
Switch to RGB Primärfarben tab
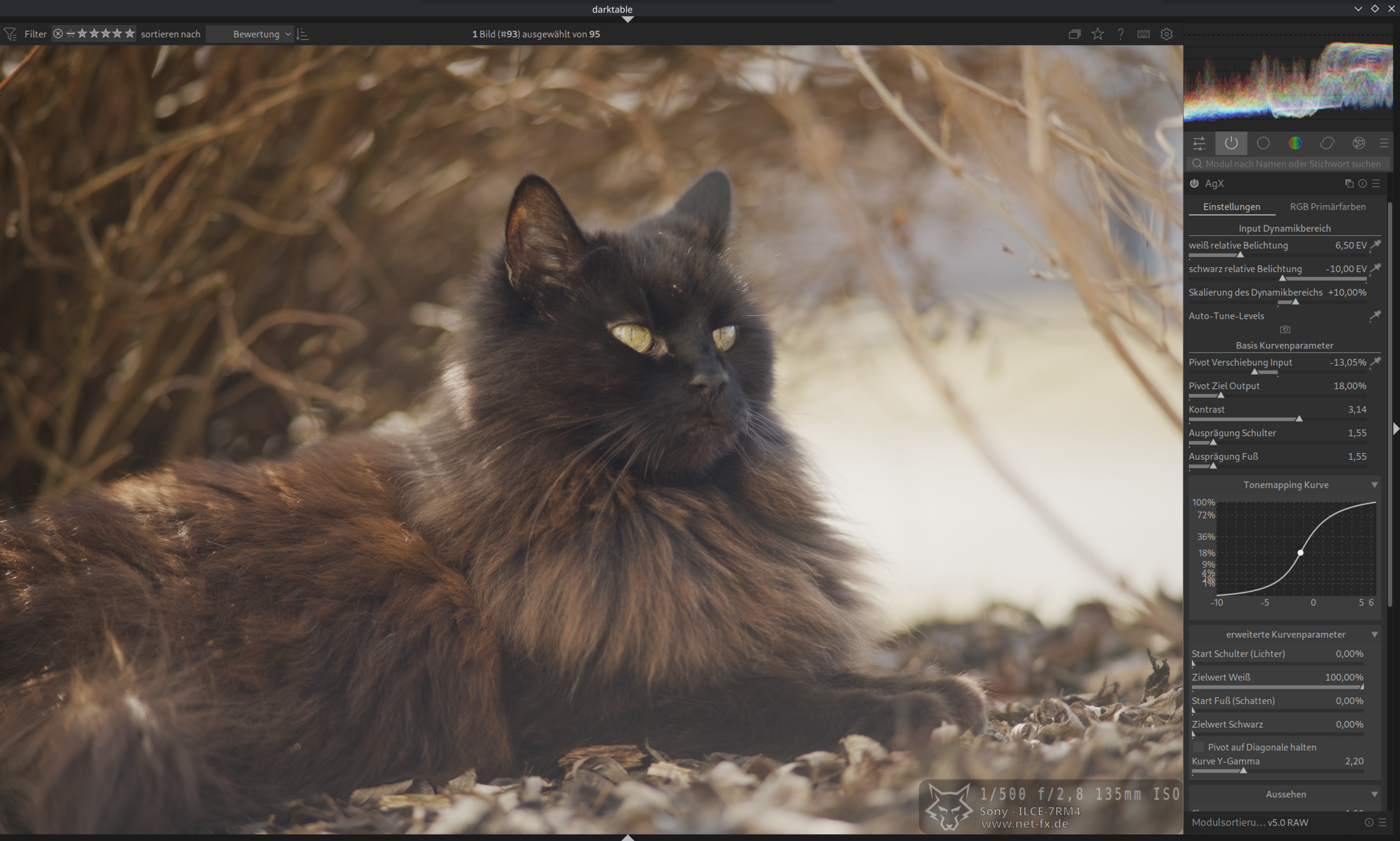point(1327,207)
